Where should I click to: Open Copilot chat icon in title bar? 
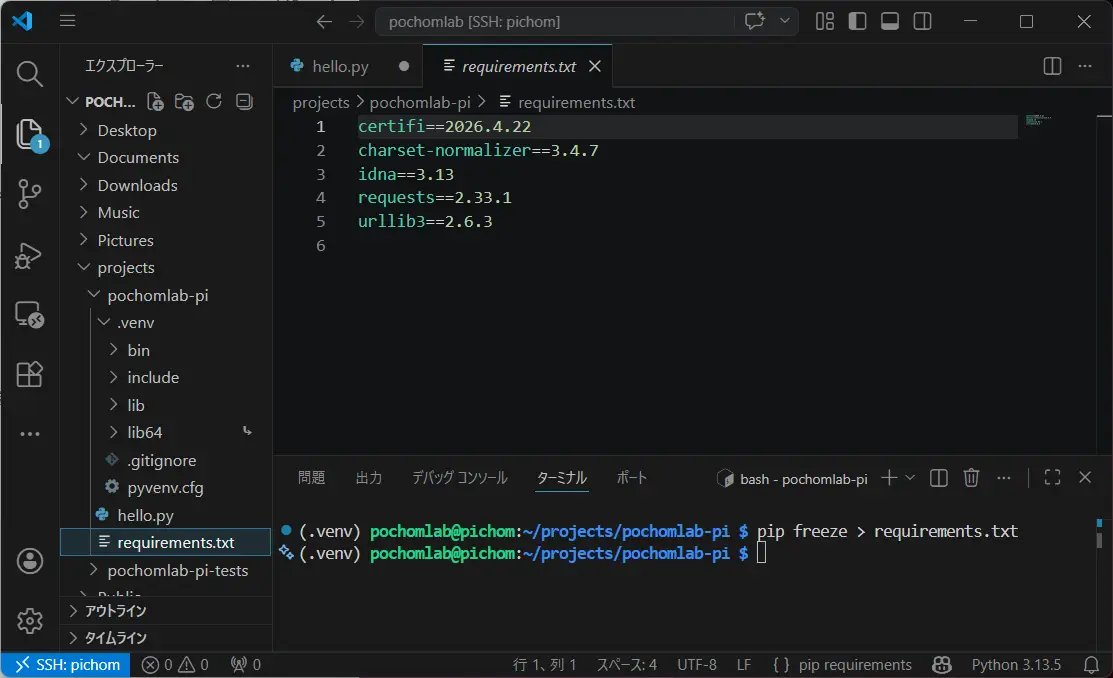755,21
